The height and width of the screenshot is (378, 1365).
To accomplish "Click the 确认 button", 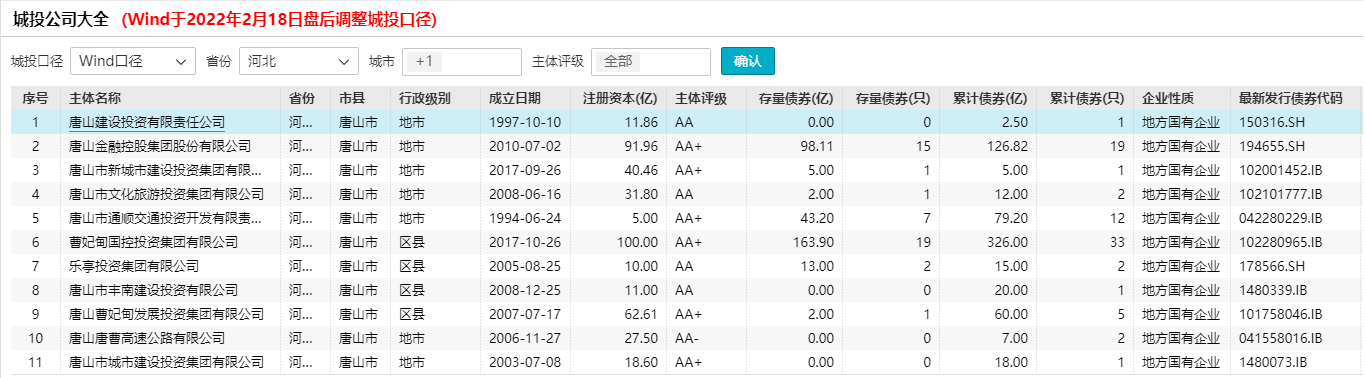I will 748,61.
